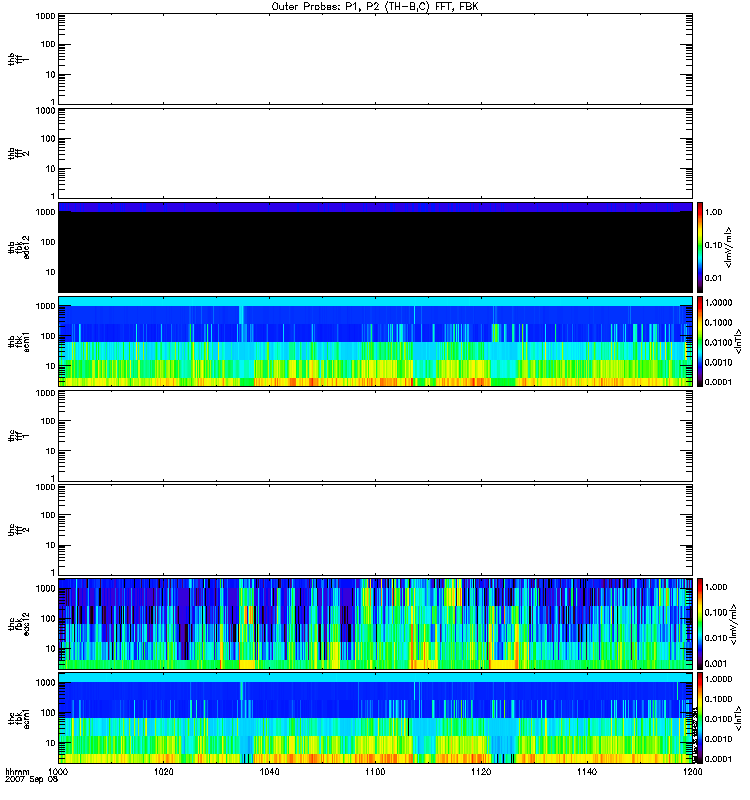Click the '1000' time label on the bottom axis
Screen dimensions: 750x800
click(58, 772)
